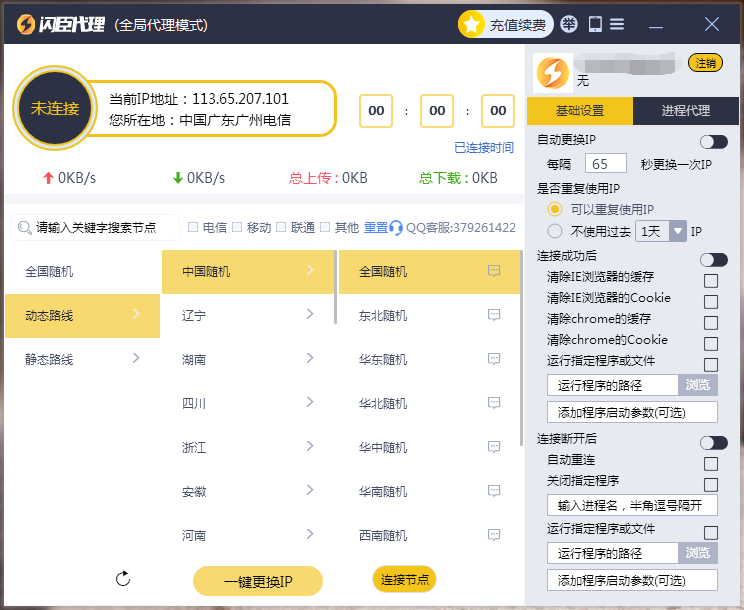This screenshot has width=744, height=610.
Task: Tick the 联通 filter checkbox
Action: coord(281,227)
